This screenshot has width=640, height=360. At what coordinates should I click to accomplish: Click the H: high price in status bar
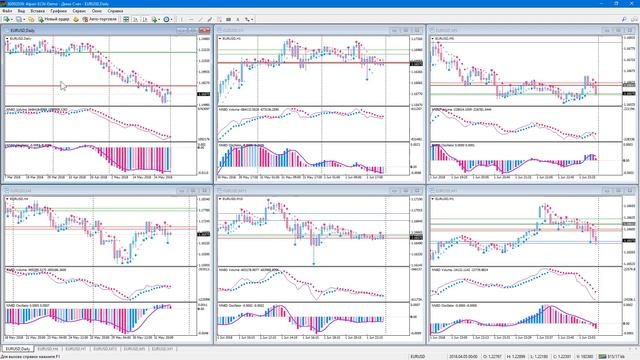click(516, 356)
